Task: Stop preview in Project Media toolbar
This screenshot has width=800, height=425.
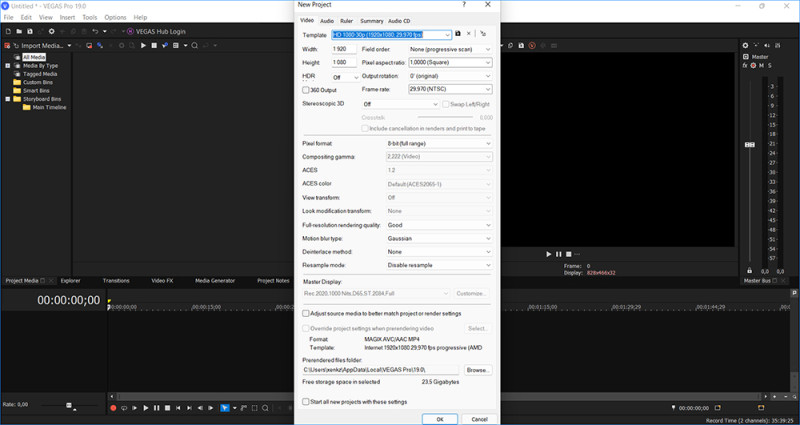Action: 154,45
